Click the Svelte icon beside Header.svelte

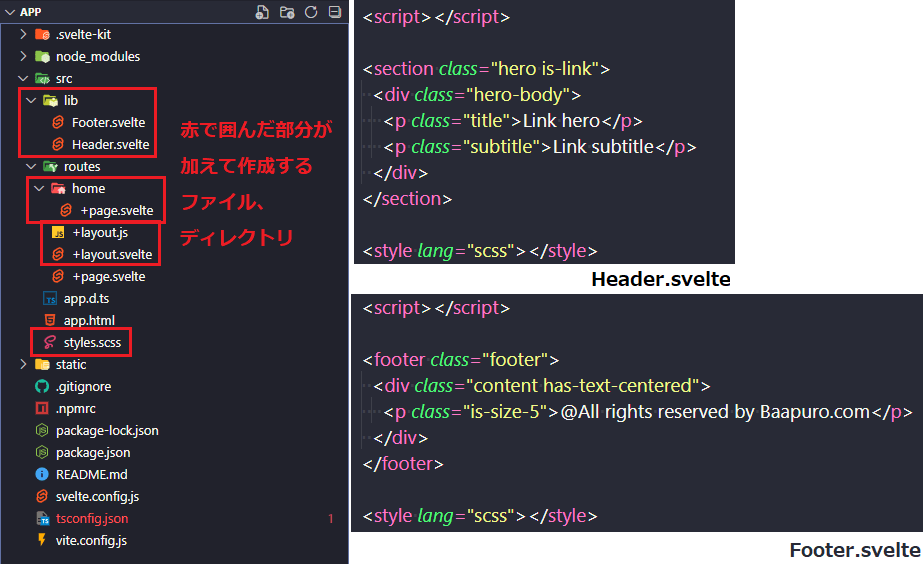pos(58,144)
